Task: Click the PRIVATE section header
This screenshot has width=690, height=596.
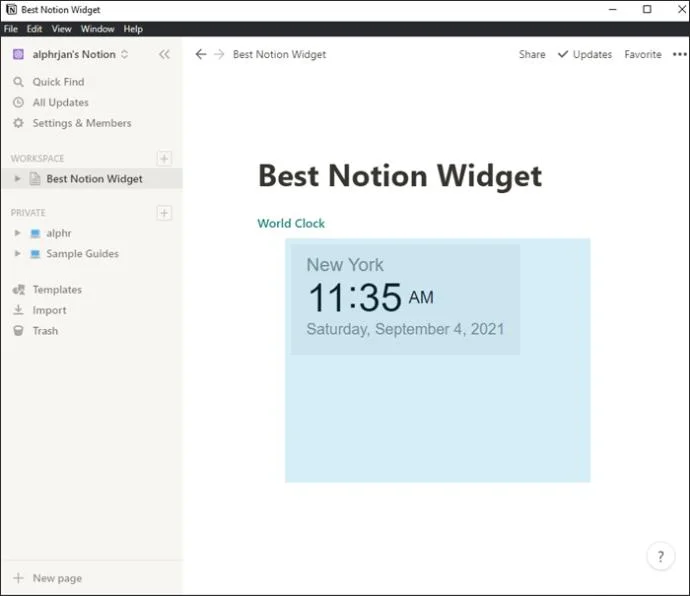Action: point(28,213)
